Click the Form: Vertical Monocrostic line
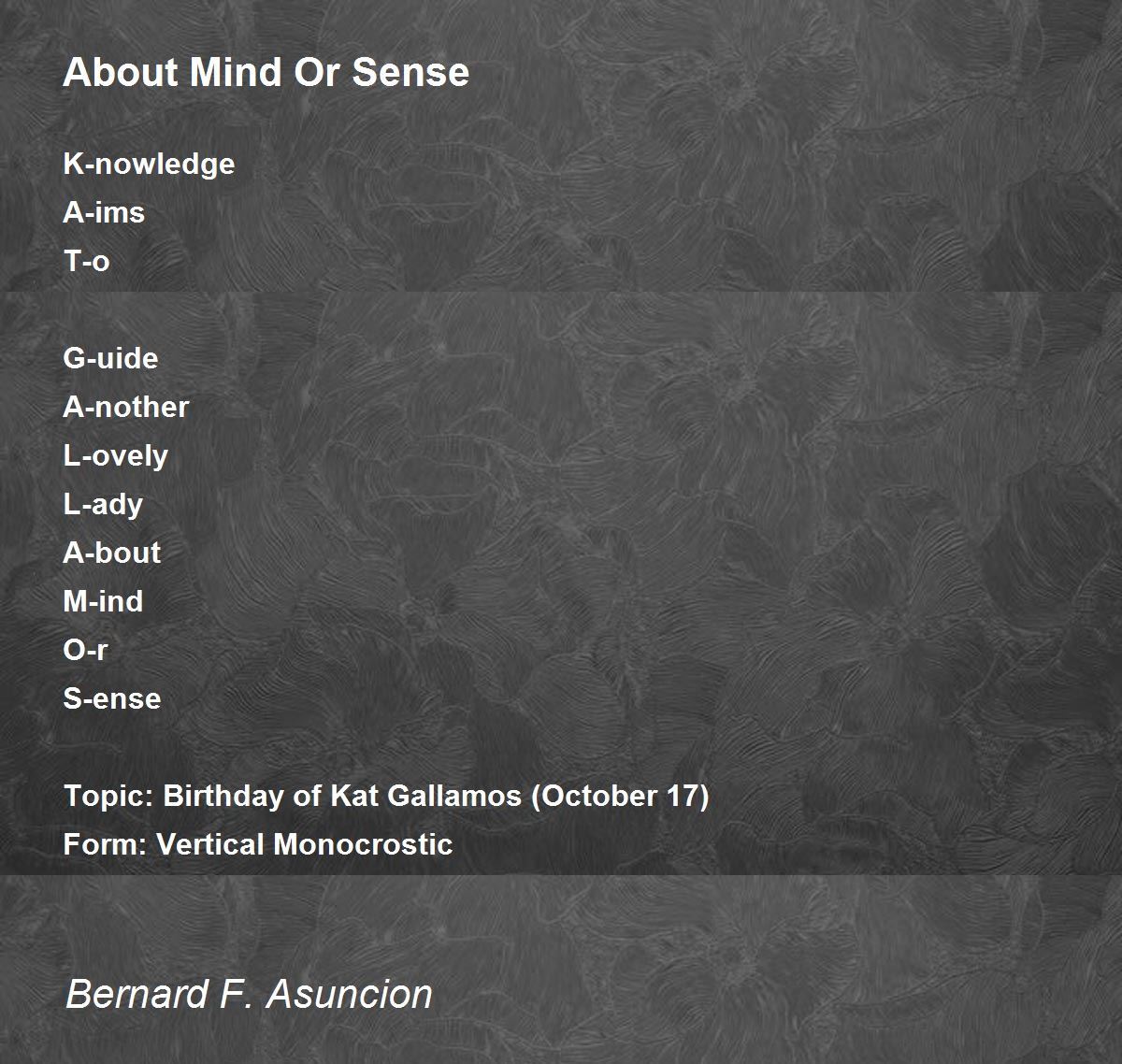This screenshot has width=1122, height=1064. tap(257, 844)
